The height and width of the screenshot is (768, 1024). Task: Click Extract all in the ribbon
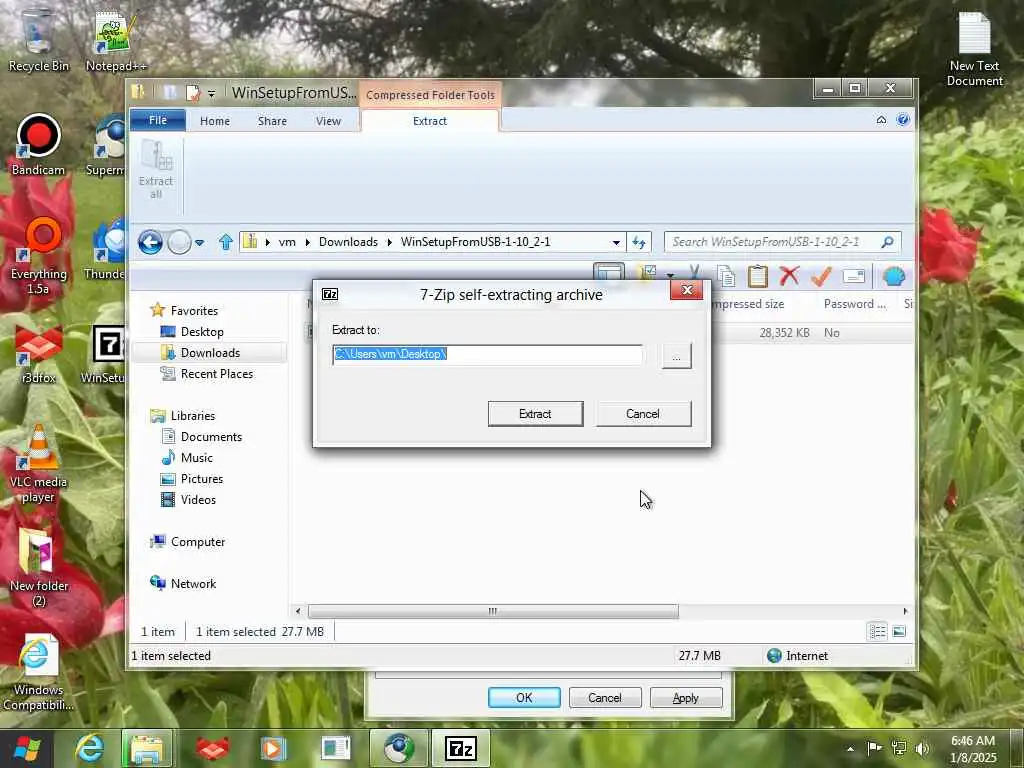pos(156,170)
